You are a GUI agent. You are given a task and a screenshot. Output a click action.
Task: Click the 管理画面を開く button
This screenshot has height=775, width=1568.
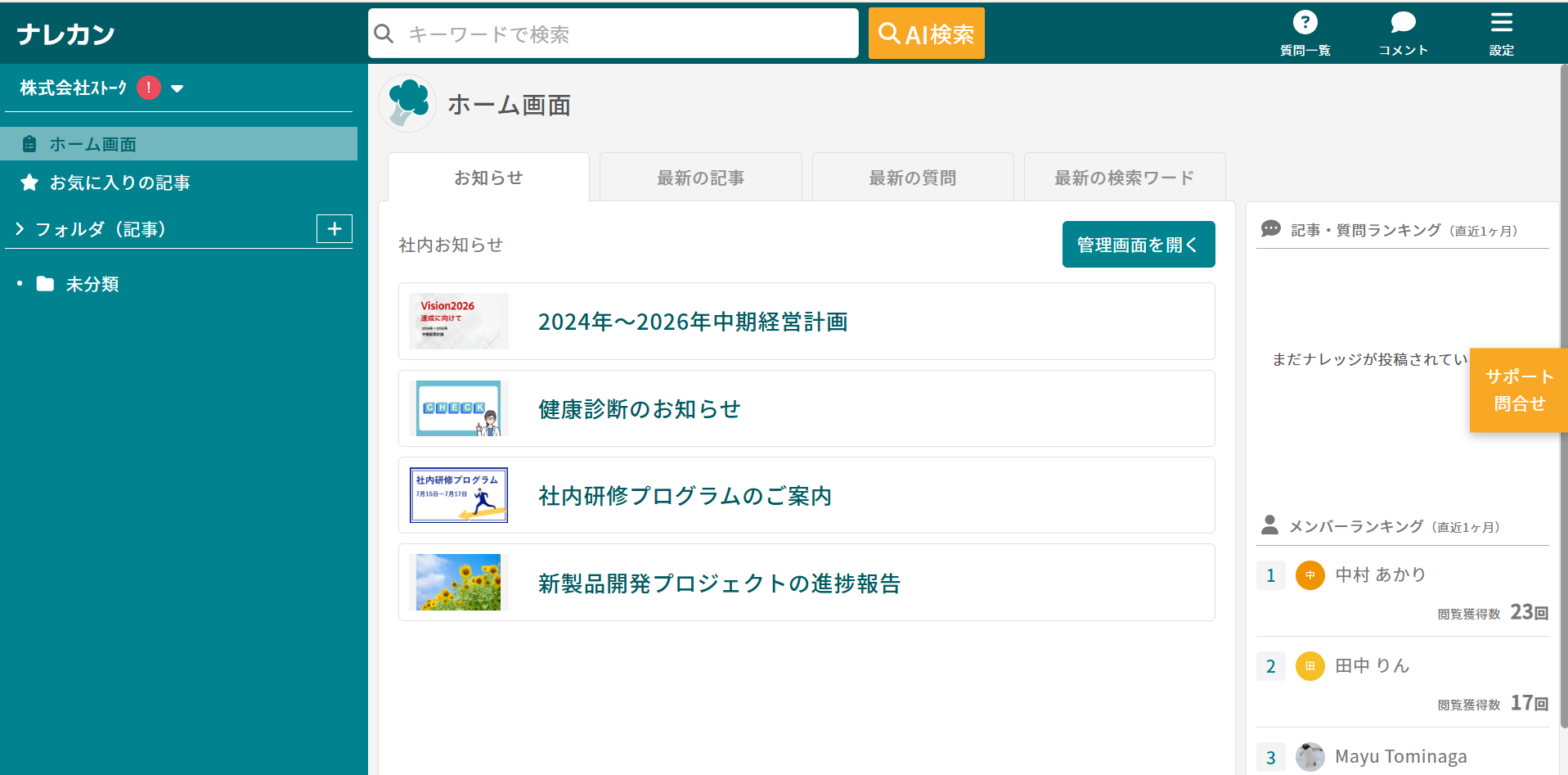pyautogui.click(x=1138, y=245)
